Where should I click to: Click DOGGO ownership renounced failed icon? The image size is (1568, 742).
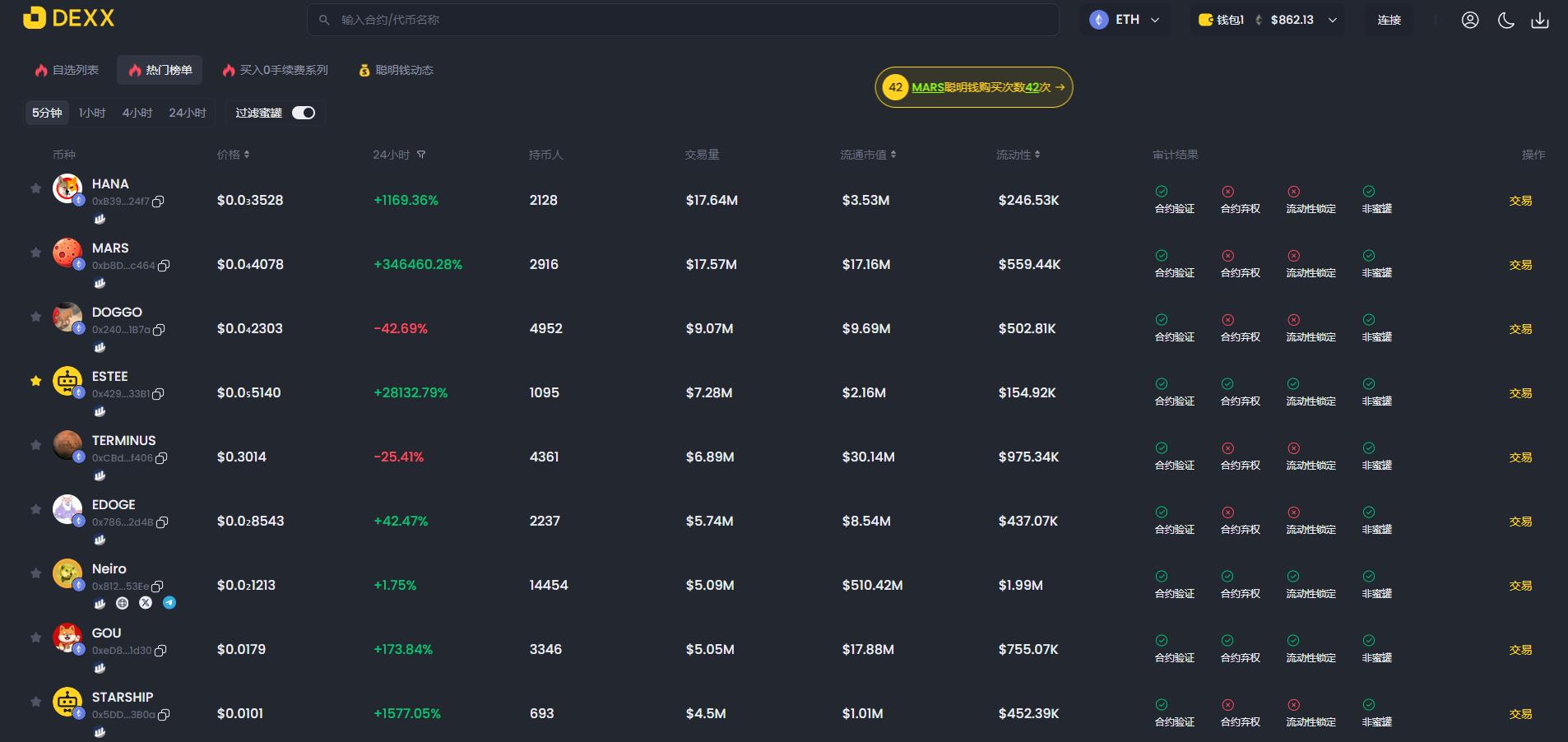[x=1227, y=320]
